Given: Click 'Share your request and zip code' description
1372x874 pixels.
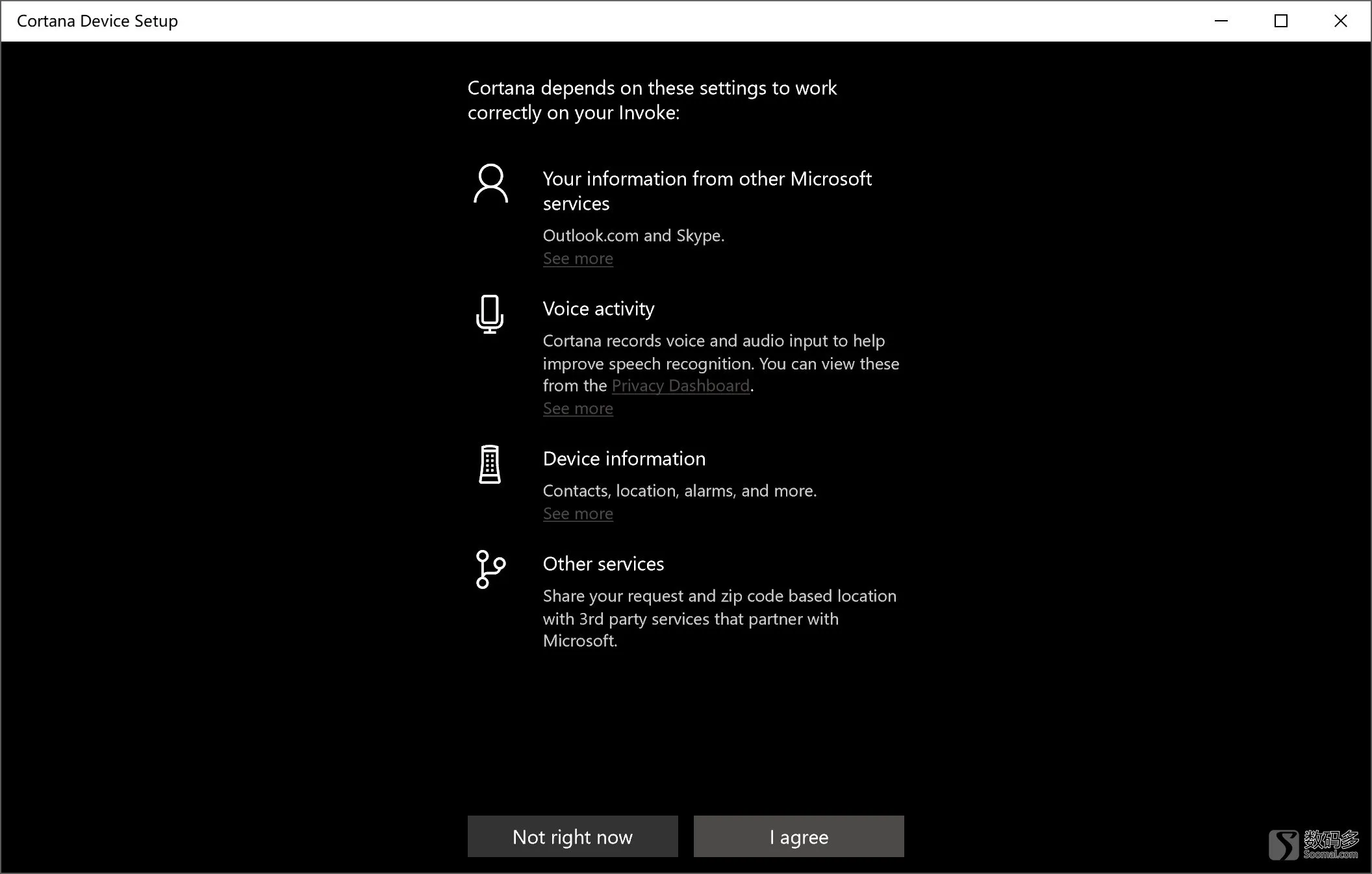Looking at the screenshot, I should click(x=720, y=618).
